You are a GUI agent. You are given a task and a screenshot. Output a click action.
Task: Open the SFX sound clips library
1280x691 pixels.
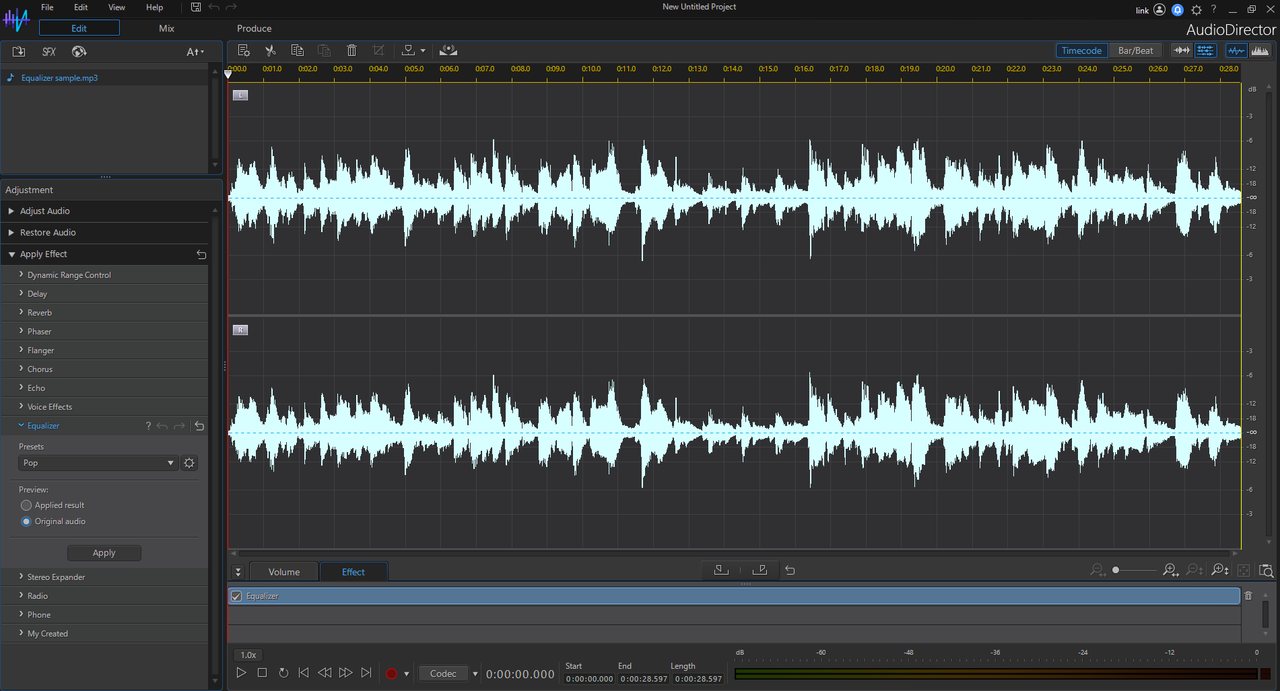tap(49, 51)
